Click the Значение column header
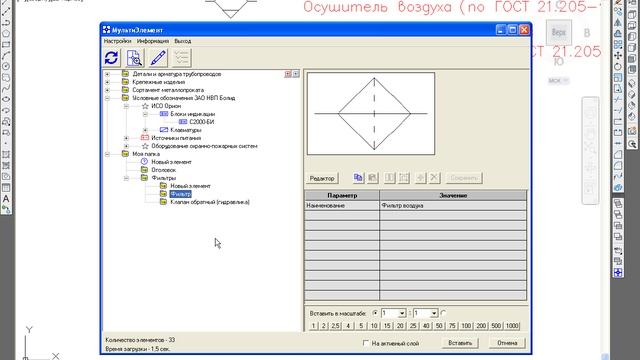The image size is (640, 360). click(x=453, y=196)
